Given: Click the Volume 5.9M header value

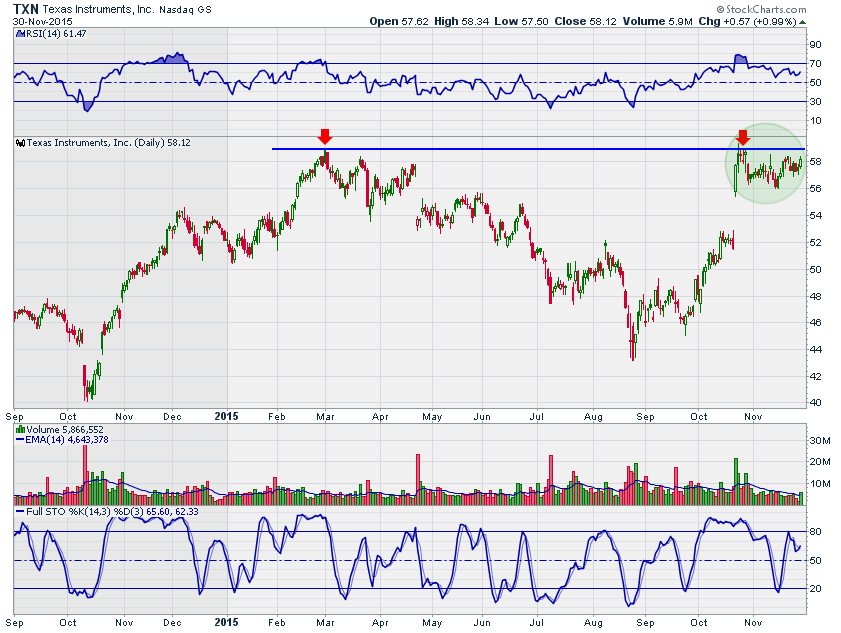Looking at the screenshot, I should (658, 21).
